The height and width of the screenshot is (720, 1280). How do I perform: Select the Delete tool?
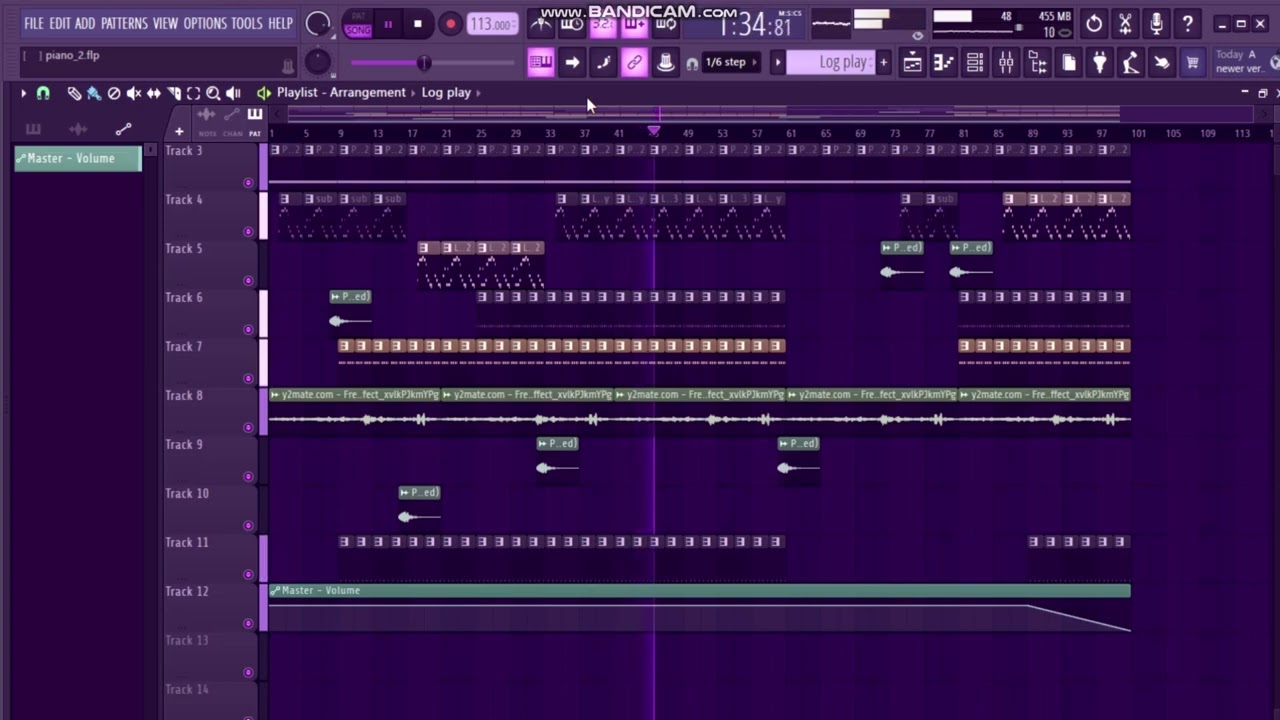point(114,93)
